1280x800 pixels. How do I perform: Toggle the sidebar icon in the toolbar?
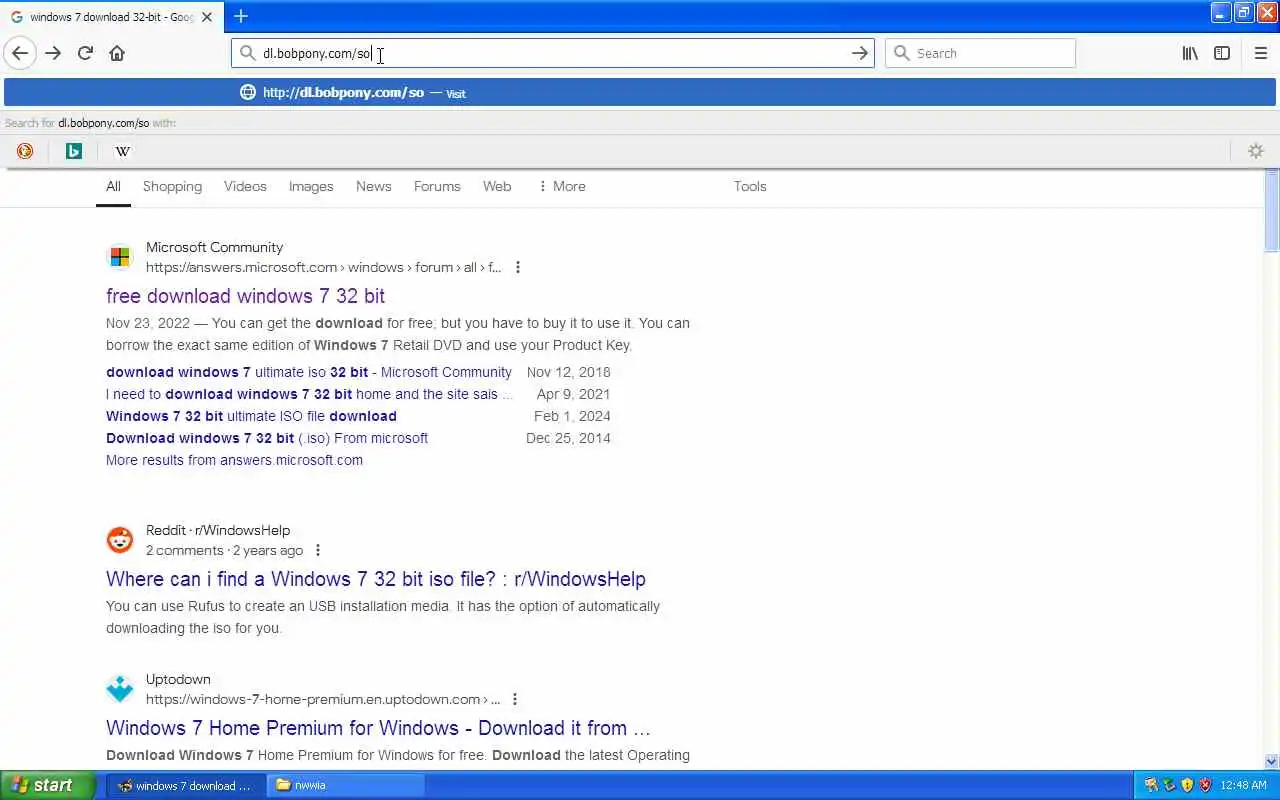(x=1222, y=53)
